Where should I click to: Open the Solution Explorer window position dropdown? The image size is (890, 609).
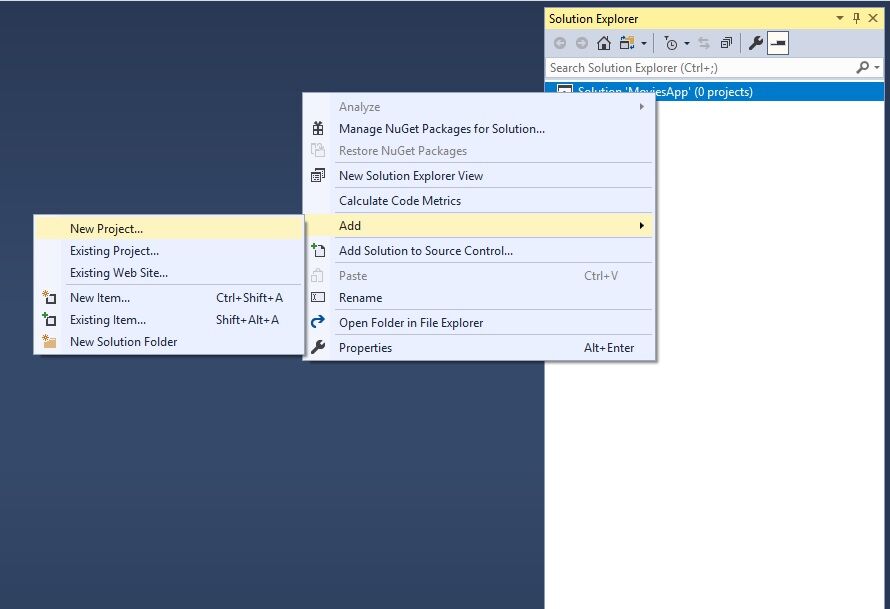click(x=840, y=18)
